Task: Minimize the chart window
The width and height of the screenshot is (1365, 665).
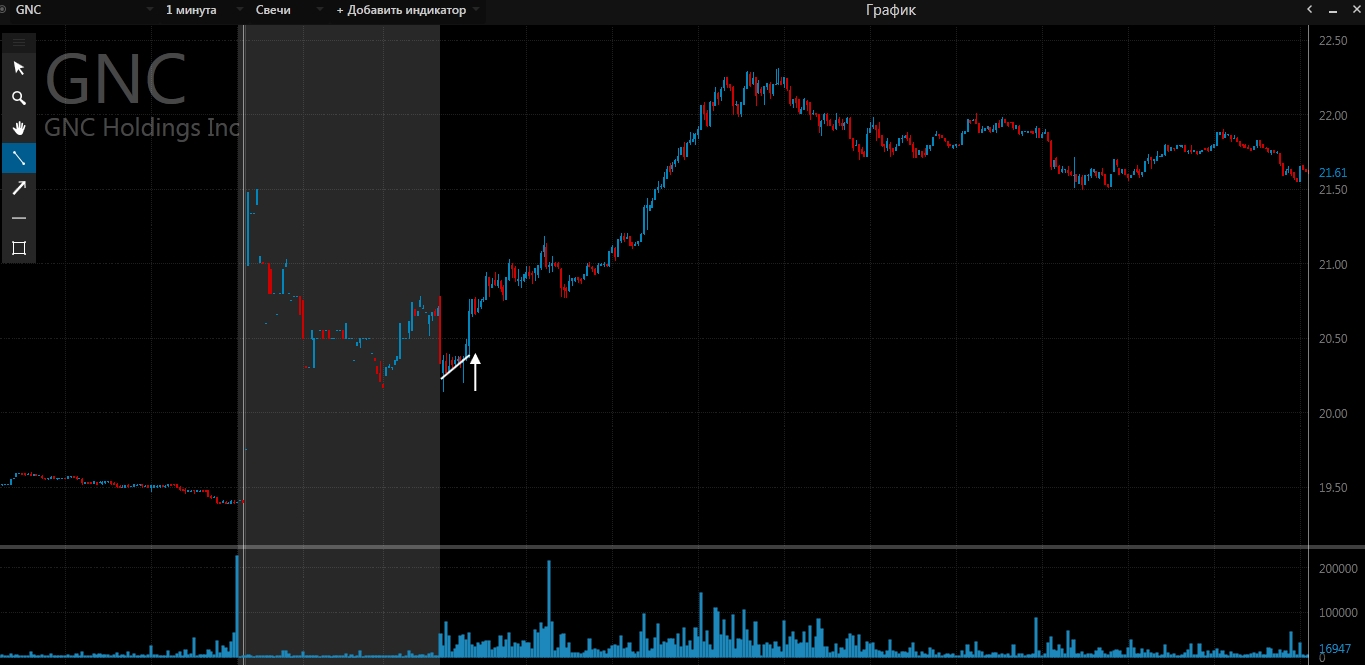Action: click(x=1332, y=10)
